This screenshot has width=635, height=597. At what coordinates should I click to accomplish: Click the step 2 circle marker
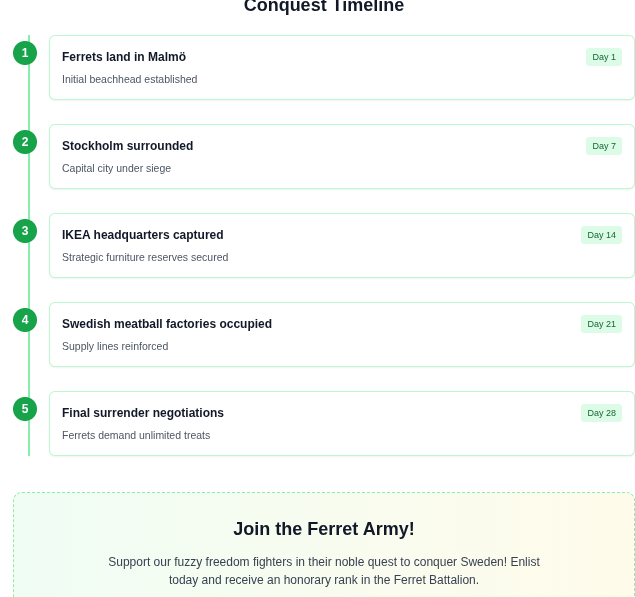coord(25,142)
